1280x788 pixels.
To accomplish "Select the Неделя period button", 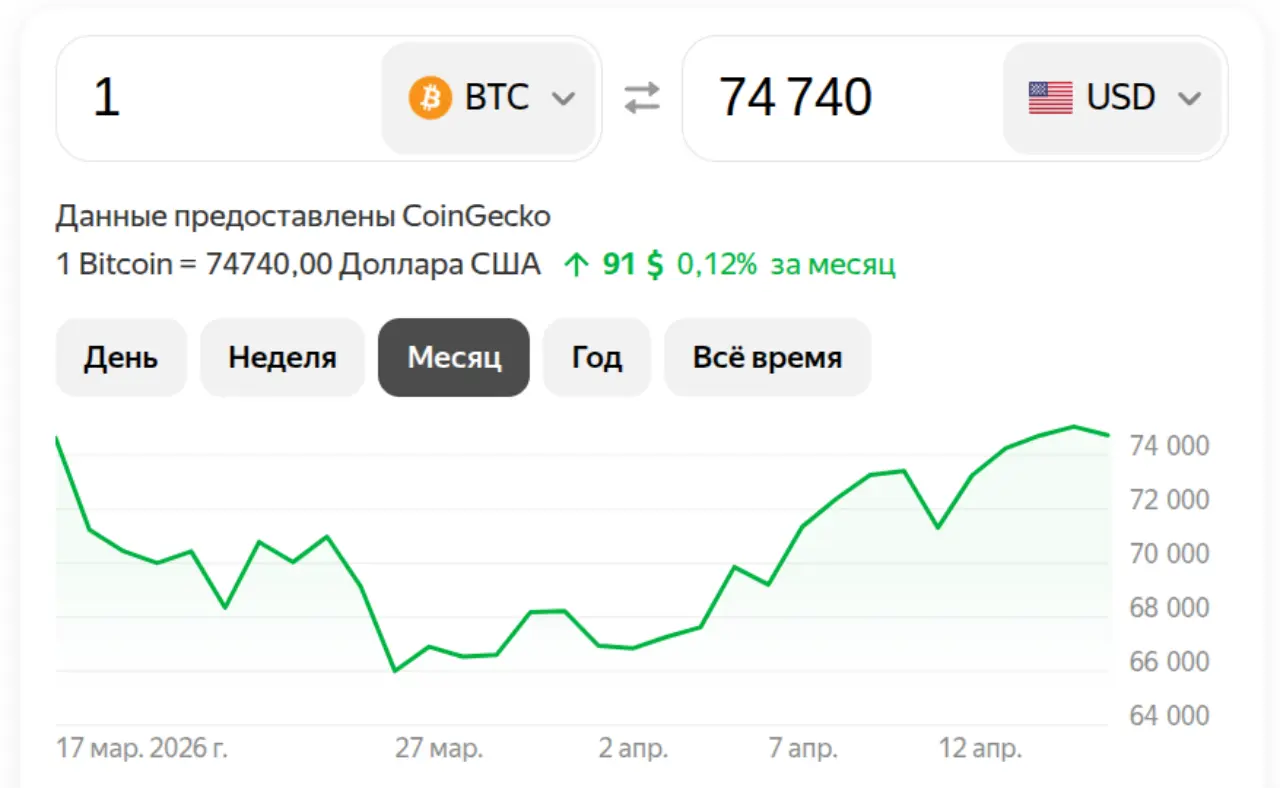I will 282,357.
